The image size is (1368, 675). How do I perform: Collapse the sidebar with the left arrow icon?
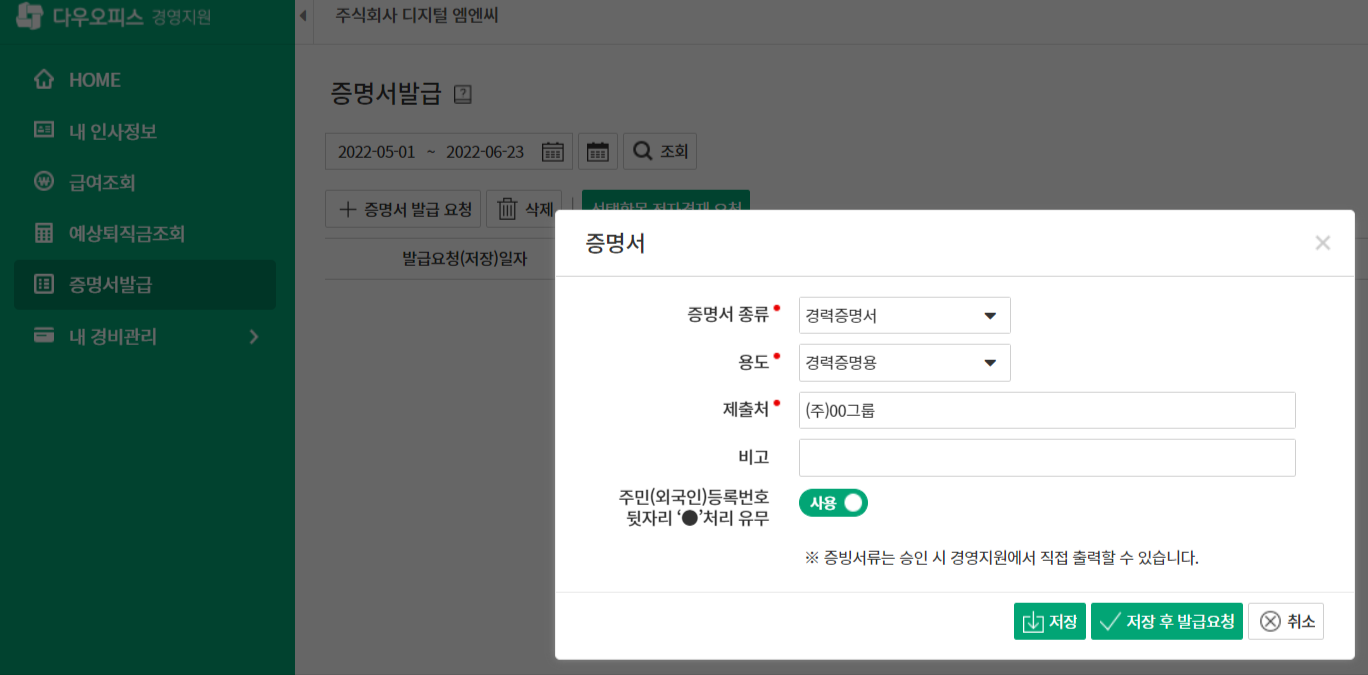302,16
